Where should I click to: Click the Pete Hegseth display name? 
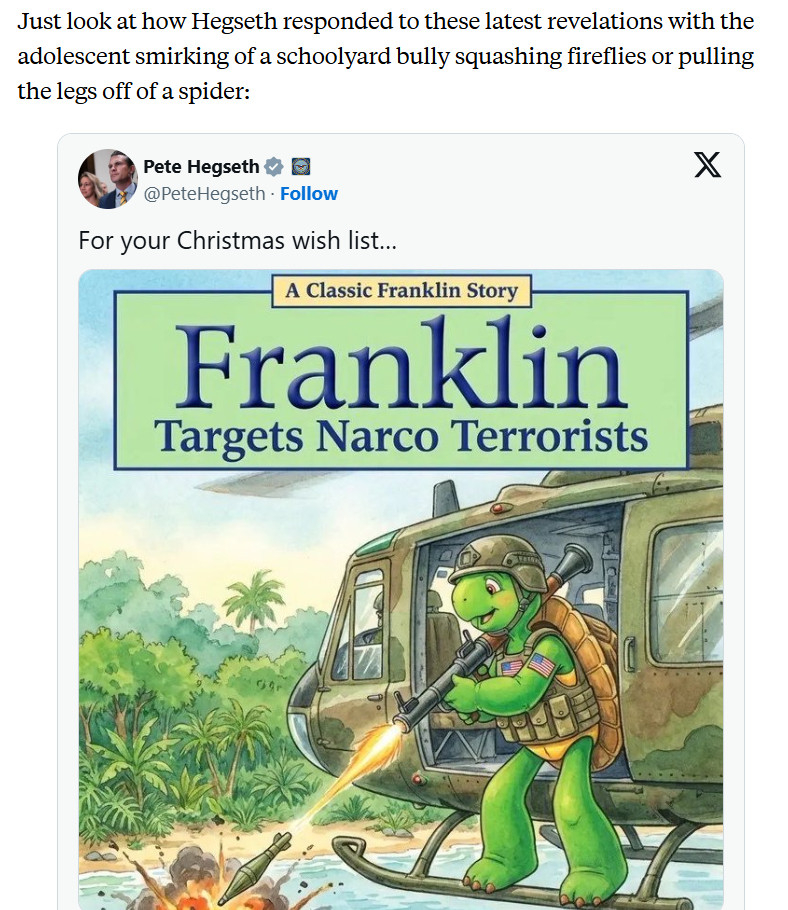click(201, 167)
